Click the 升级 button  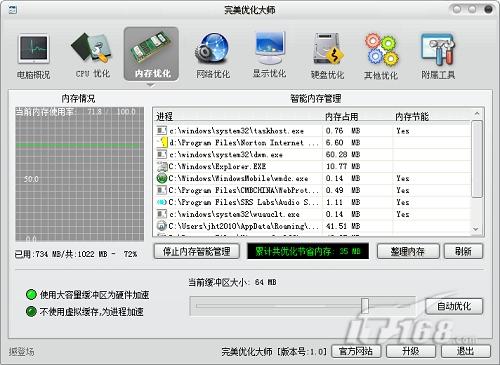(x=411, y=351)
